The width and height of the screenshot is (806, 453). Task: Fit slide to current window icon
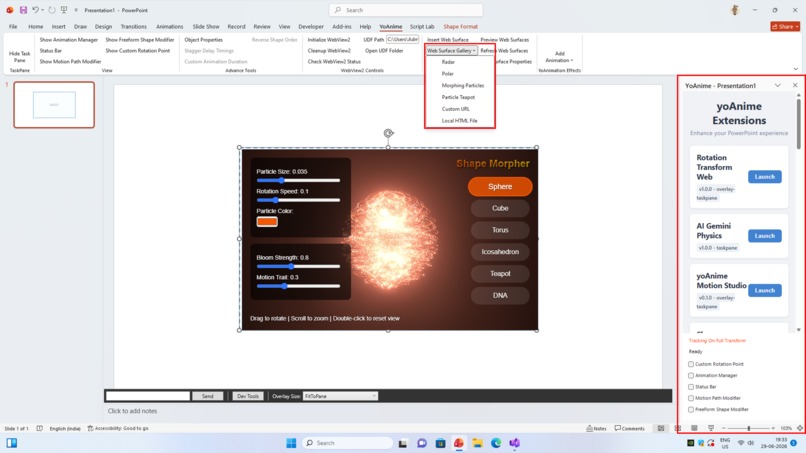point(800,428)
